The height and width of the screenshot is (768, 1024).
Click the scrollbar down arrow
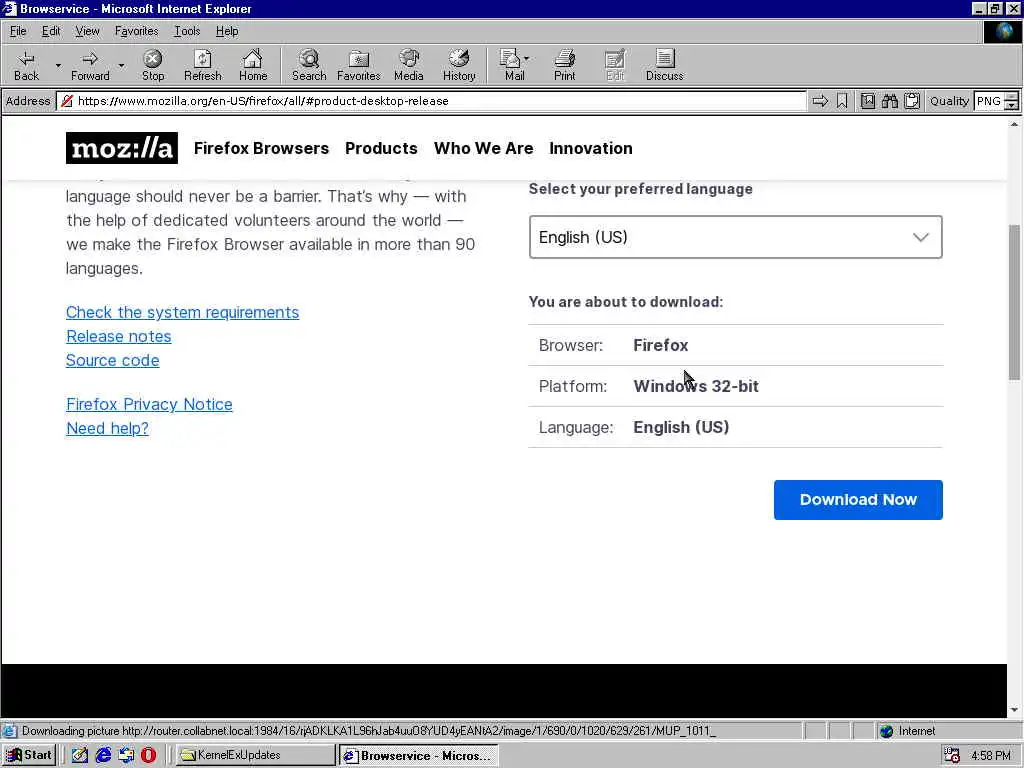click(1014, 710)
